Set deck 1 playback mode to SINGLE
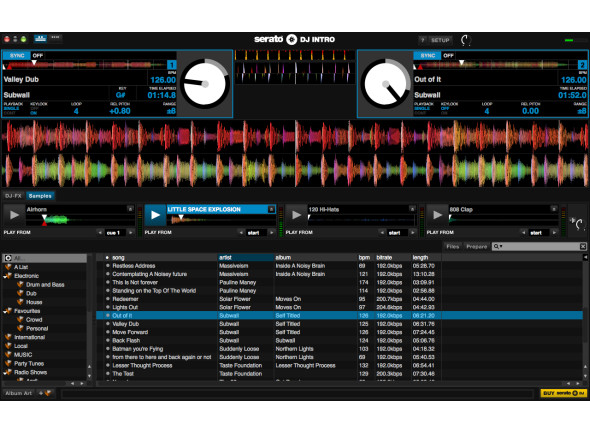The height and width of the screenshot is (434, 590). [x=11, y=108]
